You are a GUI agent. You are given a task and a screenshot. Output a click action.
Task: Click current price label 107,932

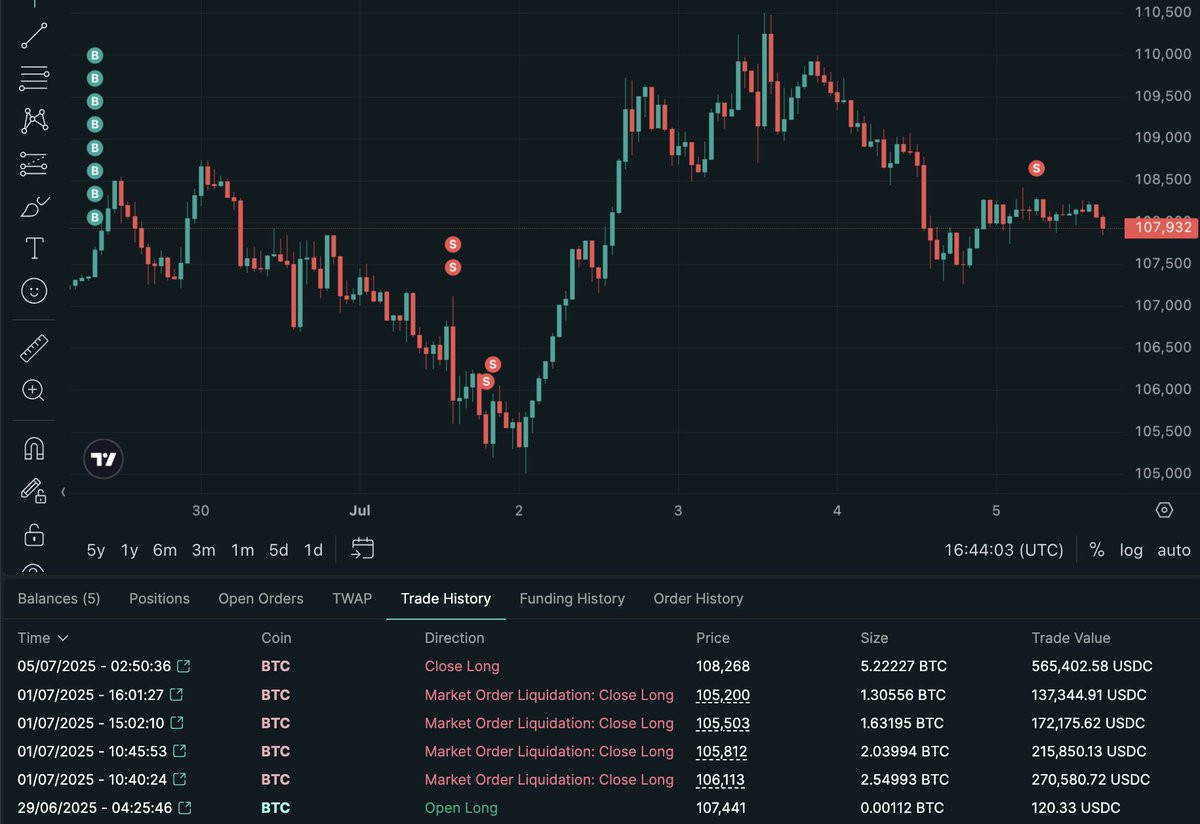(x=1160, y=227)
